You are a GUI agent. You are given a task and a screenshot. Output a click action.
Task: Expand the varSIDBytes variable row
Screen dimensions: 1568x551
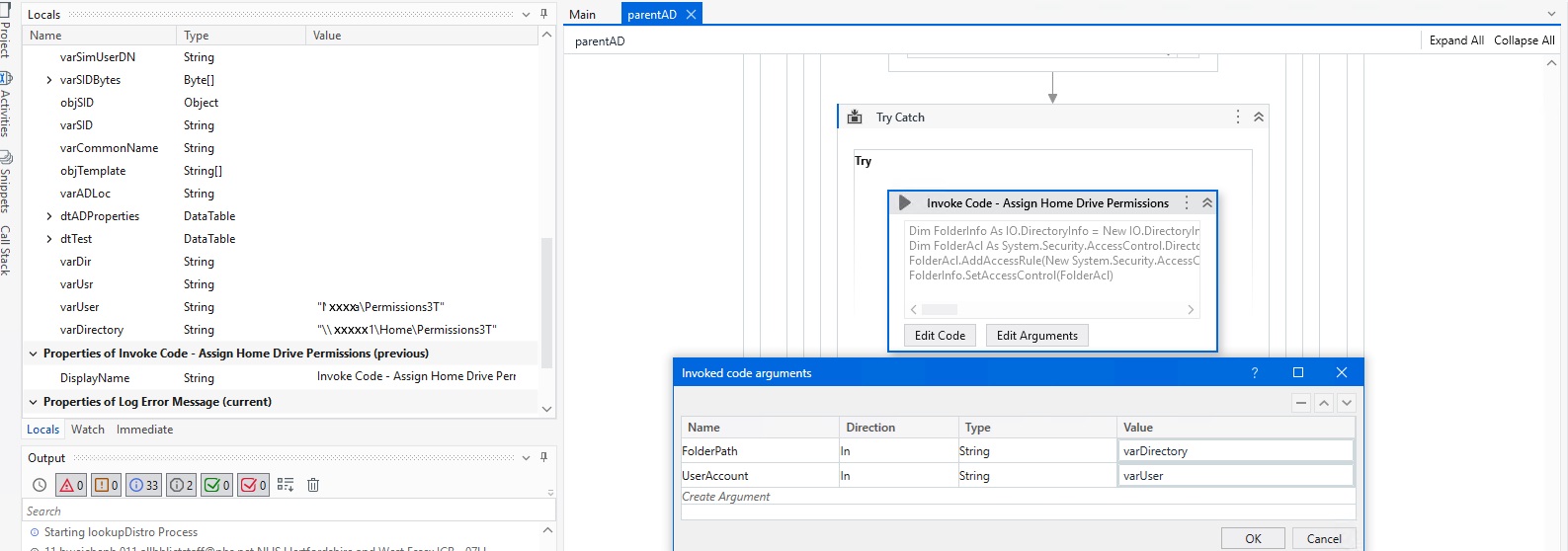tap(49, 80)
